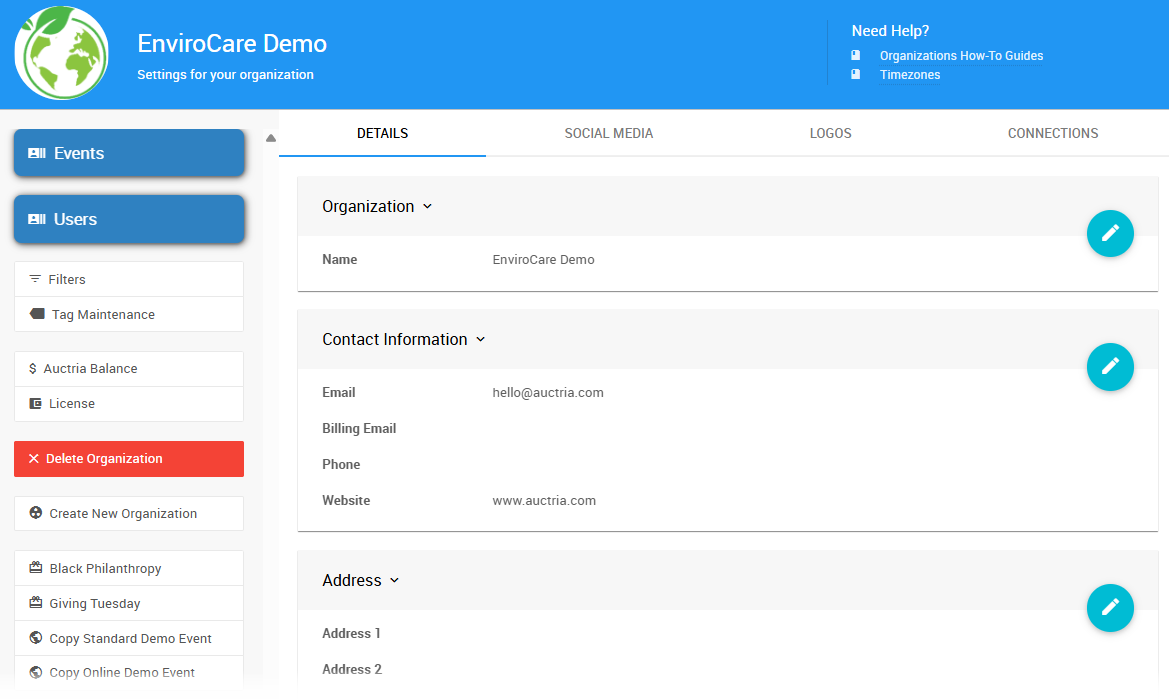Image resolution: width=1169 pixels, height=700 pixels.
Task: Collapse the Address section chevron
Action: pyautogui.click(x=394, y=580)
